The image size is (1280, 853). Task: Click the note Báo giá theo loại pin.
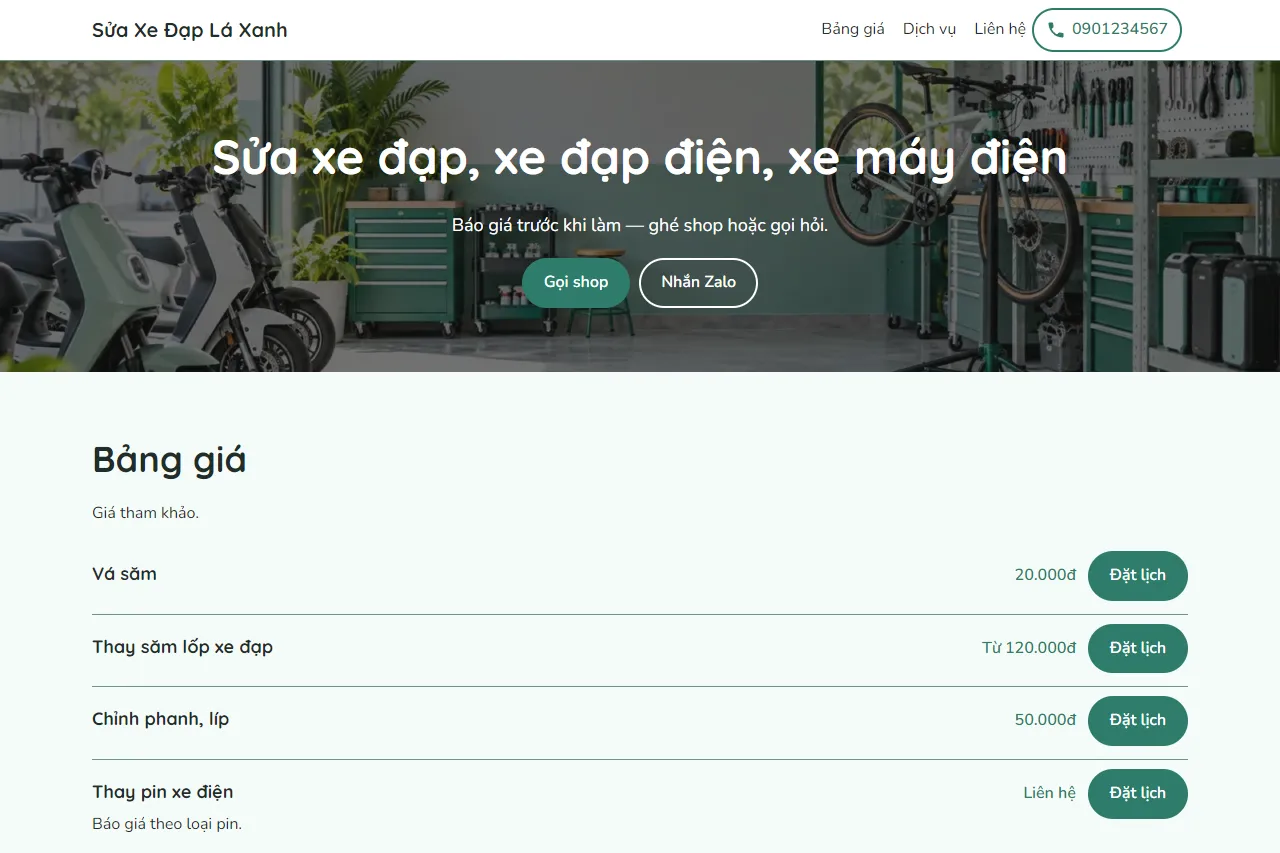(167, 825)
